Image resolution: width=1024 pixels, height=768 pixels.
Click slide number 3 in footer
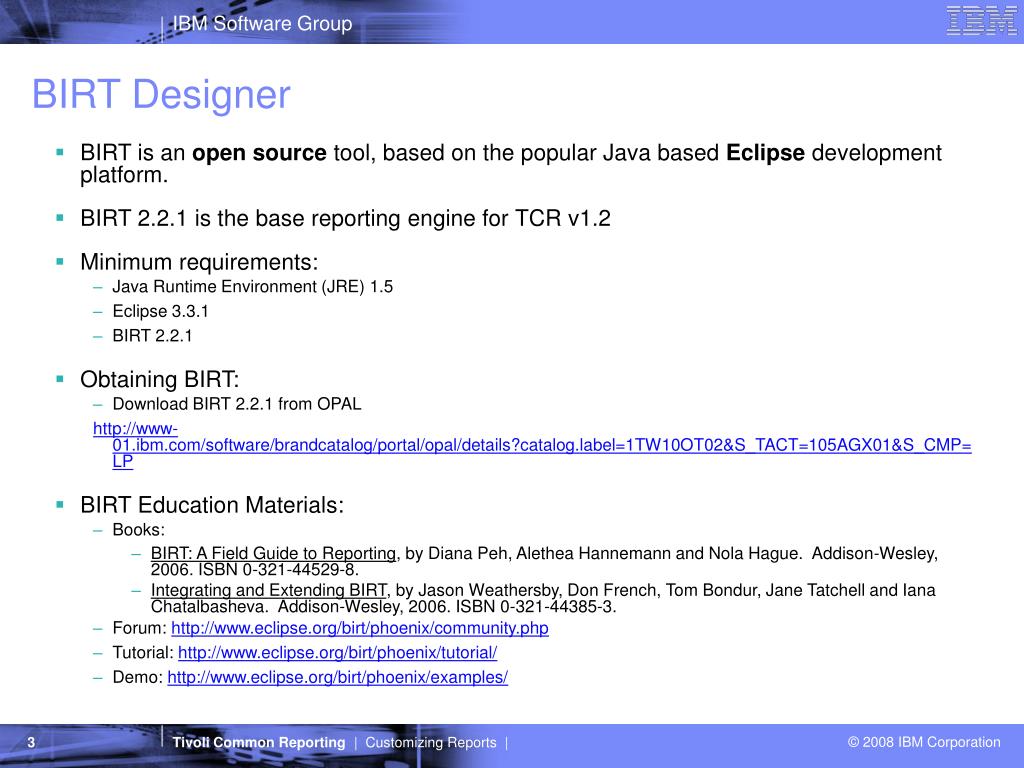[31, 743]
